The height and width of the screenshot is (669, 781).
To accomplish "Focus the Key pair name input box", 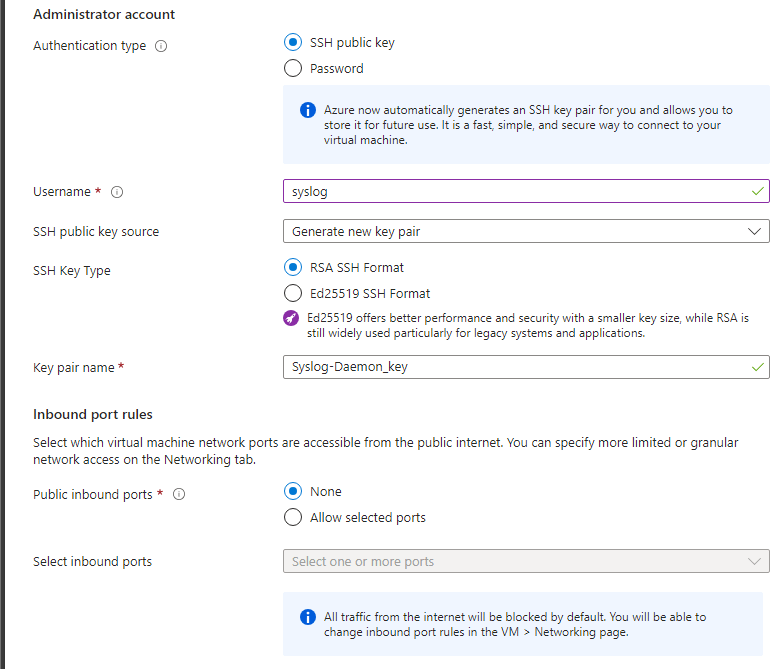I will (510, 367).
